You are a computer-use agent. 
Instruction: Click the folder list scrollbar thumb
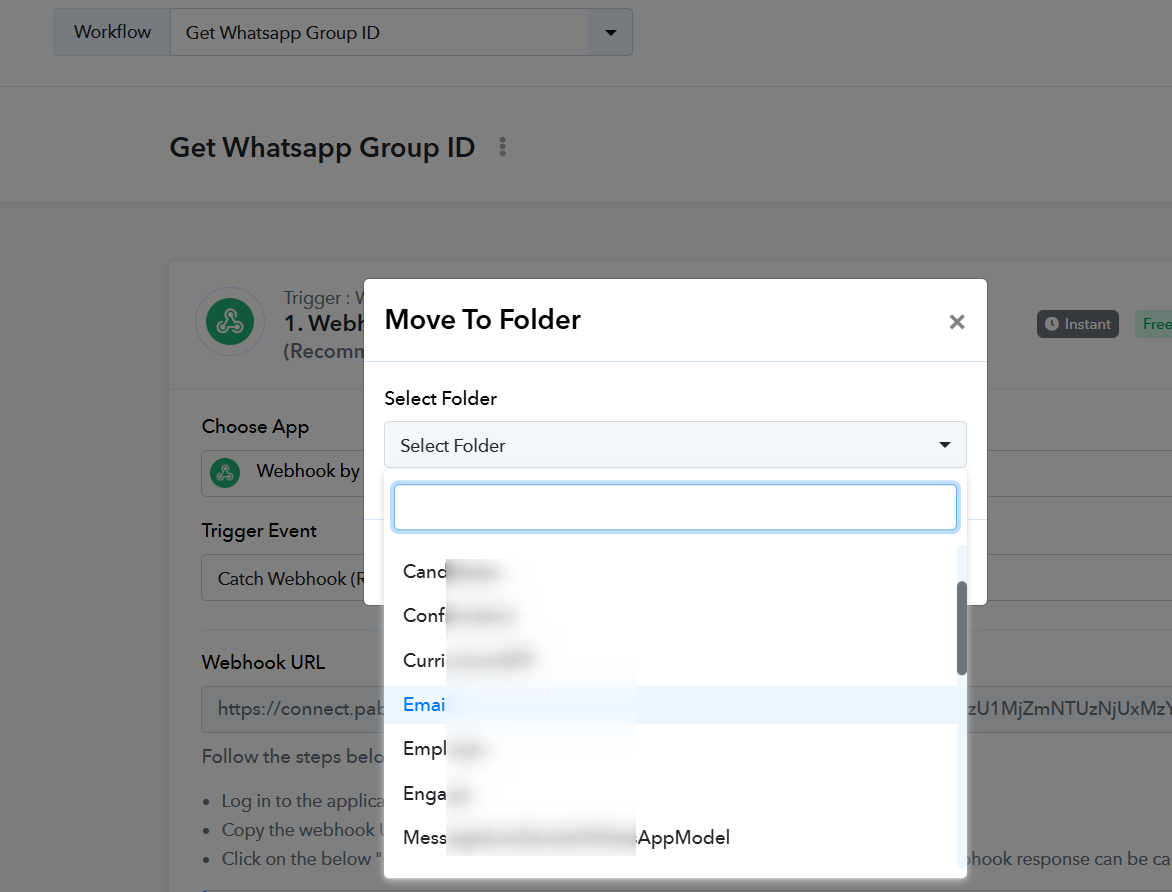[961, 628]
